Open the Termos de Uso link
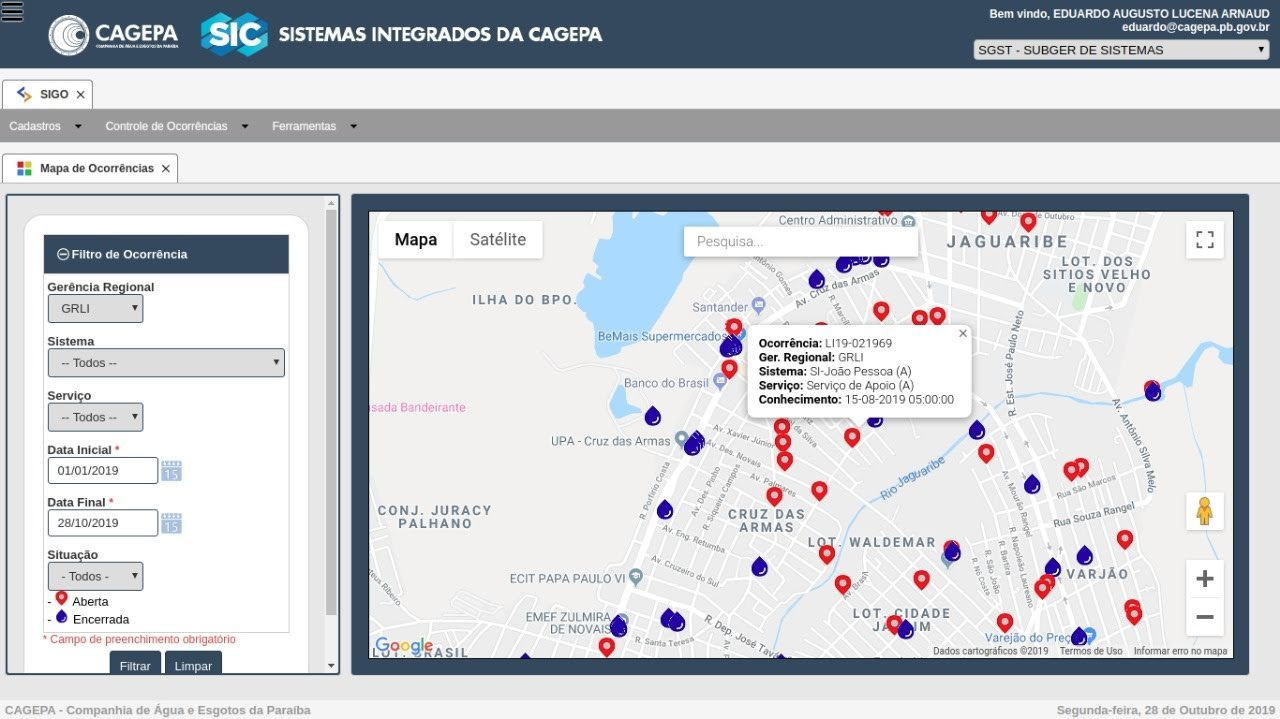The height and width of the screenshot is (719, 1280). pyautogui.click(x=1091, y=651)
